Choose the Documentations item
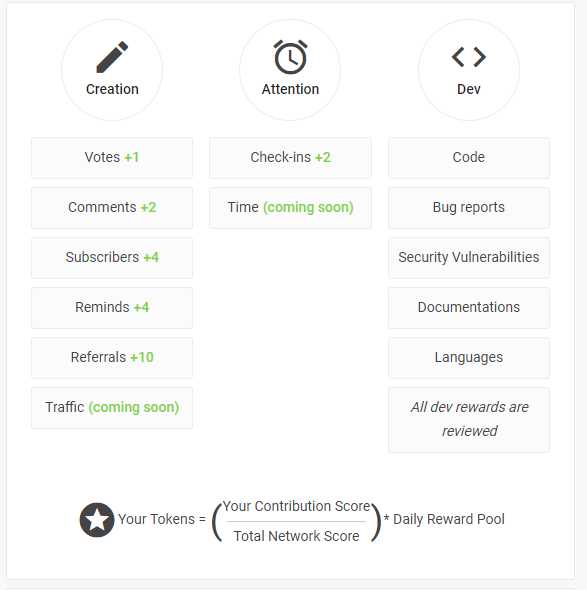This screenshot has width=587, height=590. click(469, 308)
